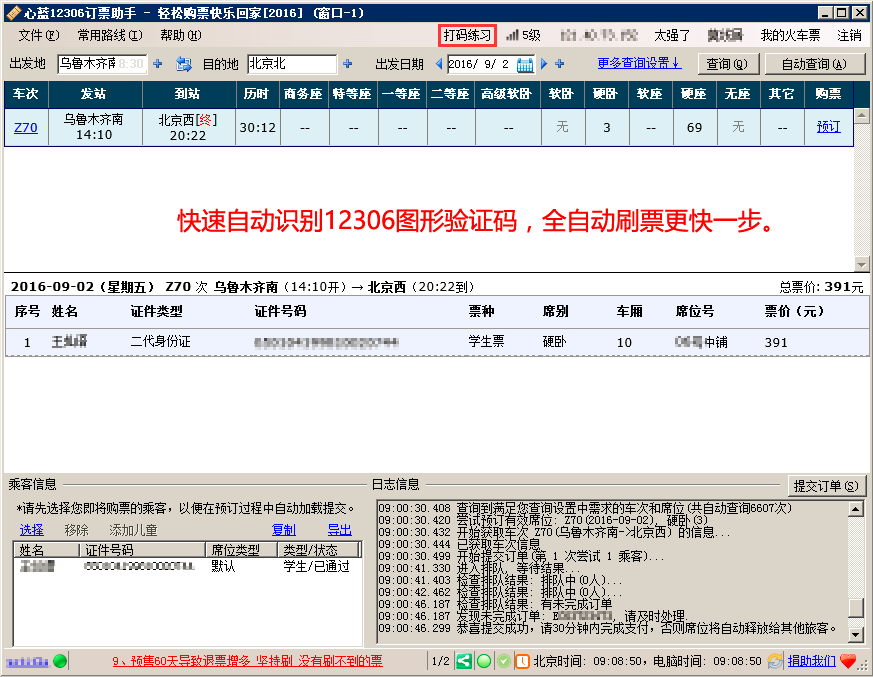Viewport: 873px width, 677px height.
Task: Click the swap departure and destination icon
Action: pos(183,64)
